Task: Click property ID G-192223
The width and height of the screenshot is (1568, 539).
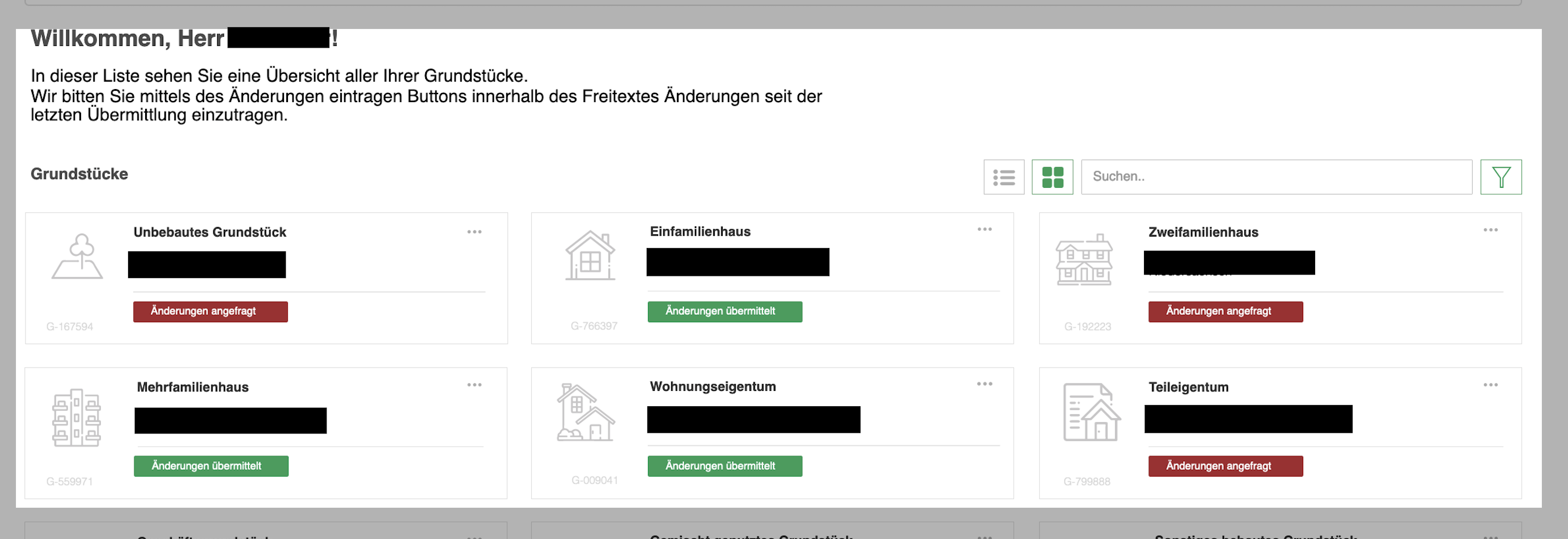Action: pos(1087,327)
